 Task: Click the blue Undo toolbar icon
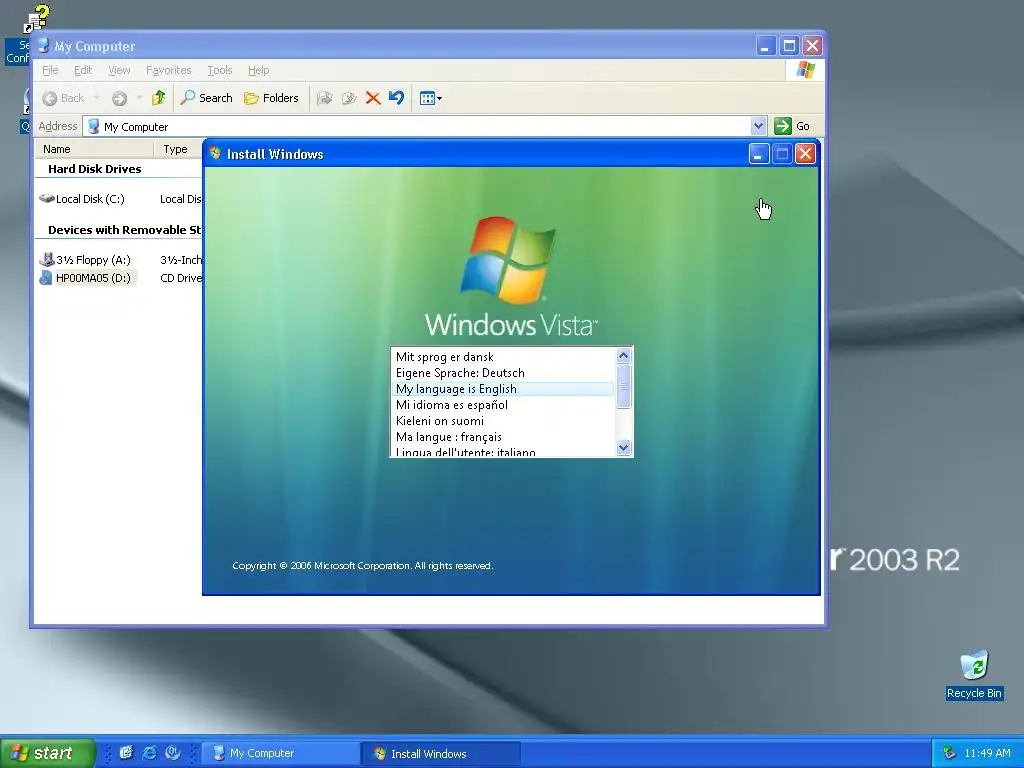coord(396,98)
